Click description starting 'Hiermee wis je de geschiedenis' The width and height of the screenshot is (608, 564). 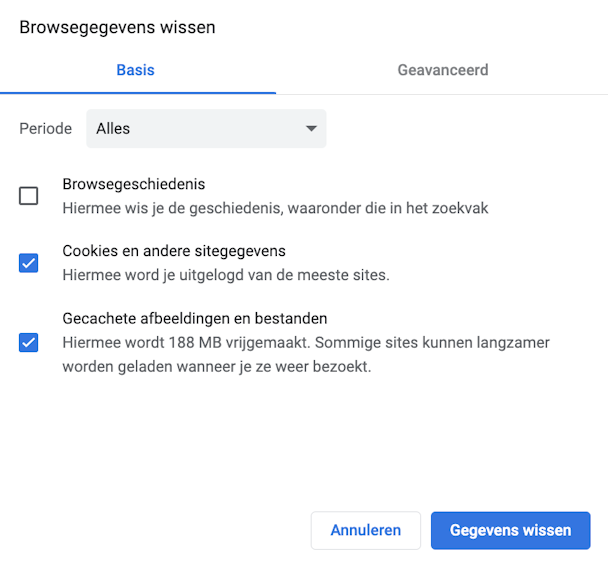point(275,208)
